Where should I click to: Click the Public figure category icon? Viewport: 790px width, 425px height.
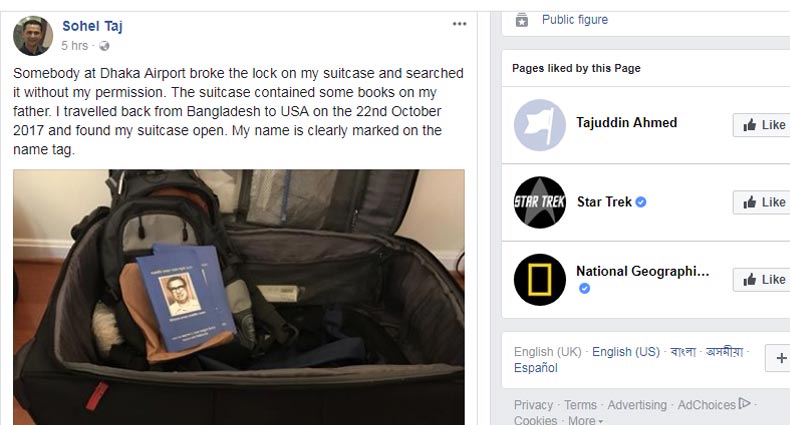(522, 20)
